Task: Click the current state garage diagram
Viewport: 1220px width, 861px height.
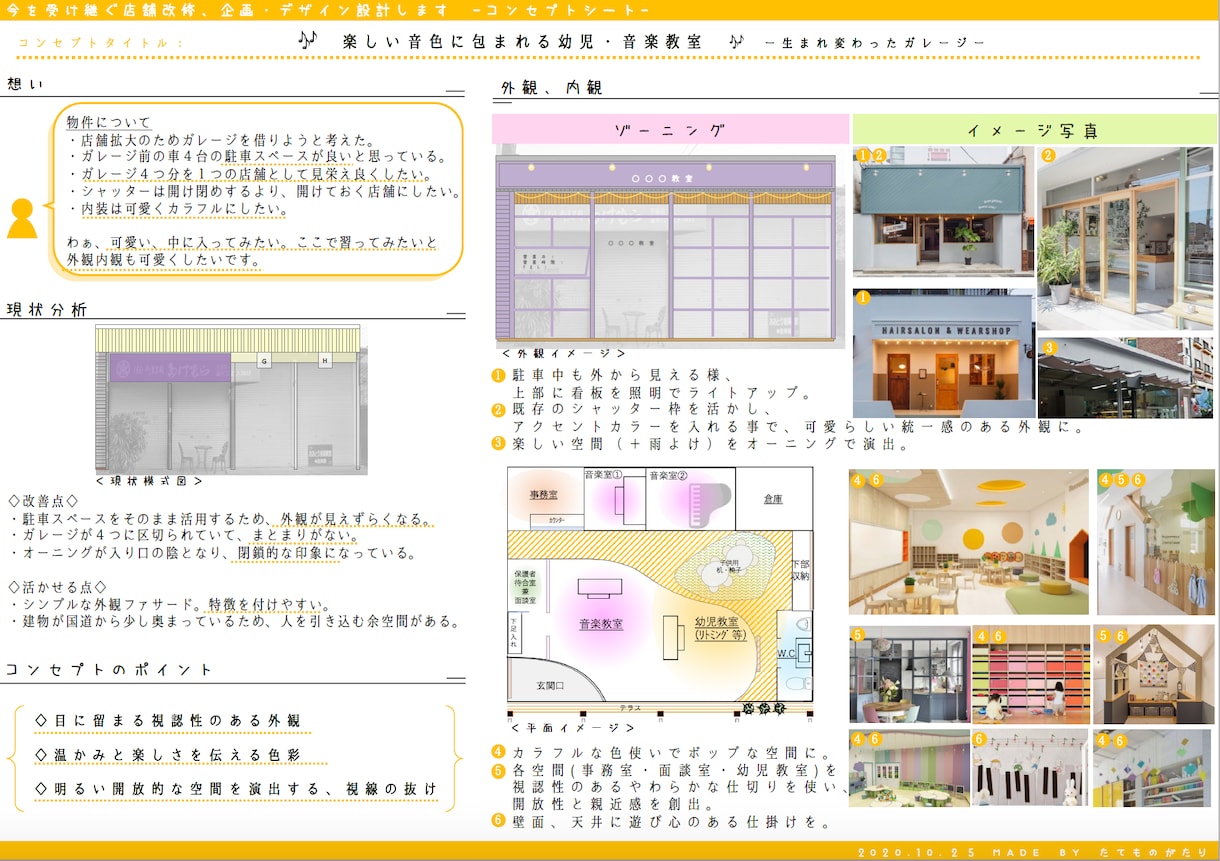Action: point(231,398)
